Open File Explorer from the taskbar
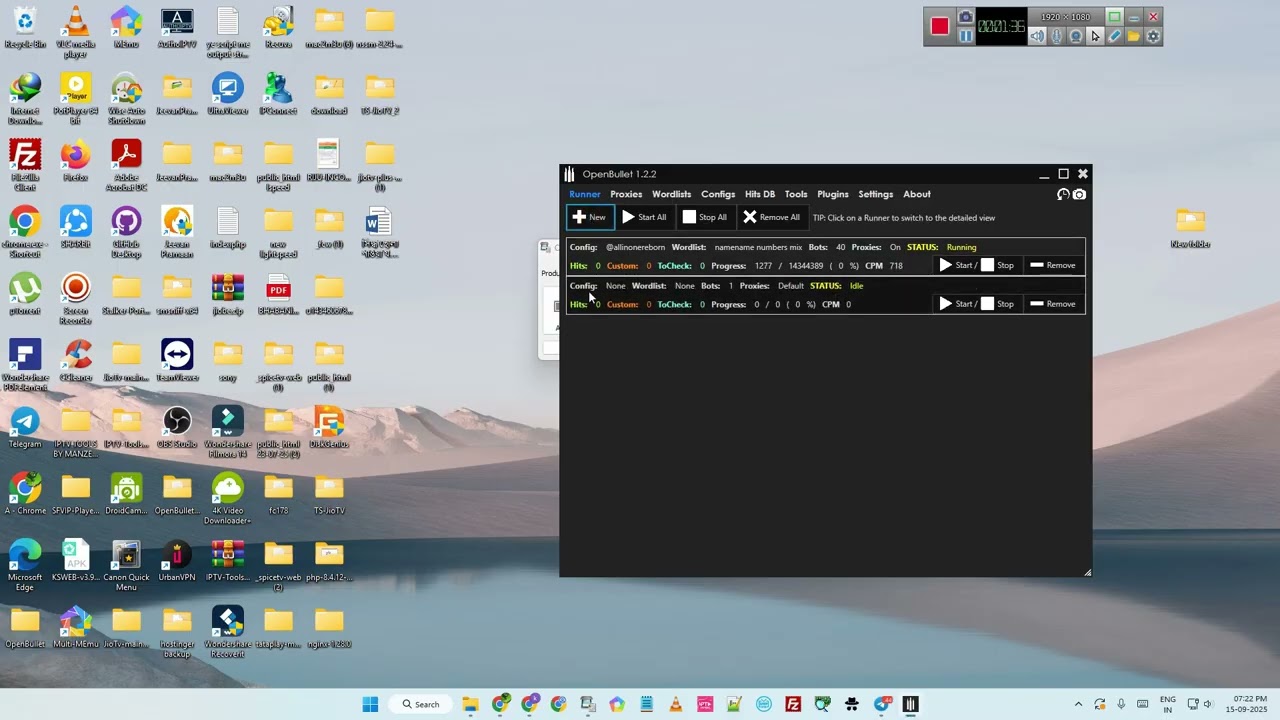Viewport: 1280px width, 720px height. pos(470,704)
